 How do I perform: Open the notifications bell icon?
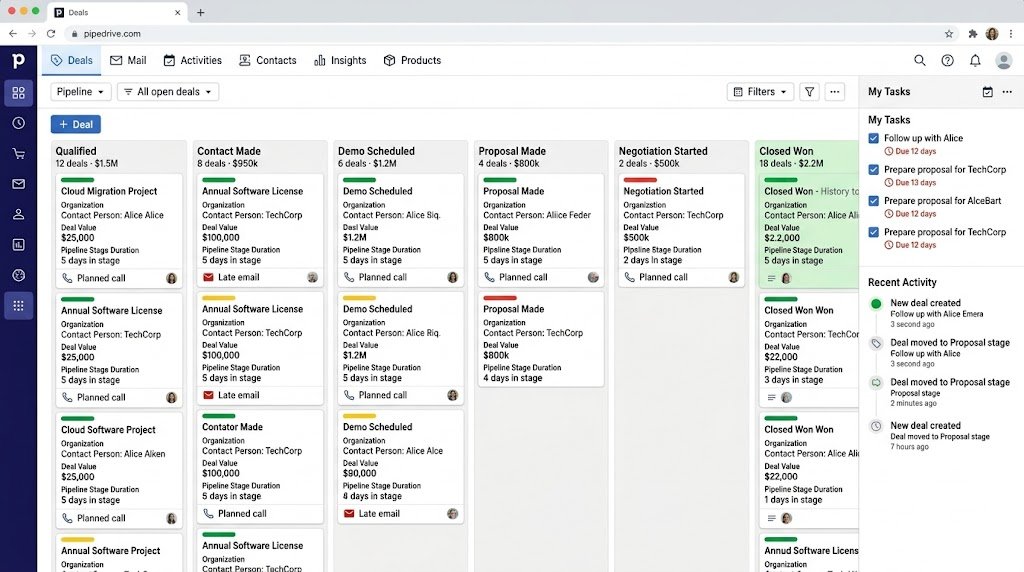pyautogui.click(x=975, y=60)
